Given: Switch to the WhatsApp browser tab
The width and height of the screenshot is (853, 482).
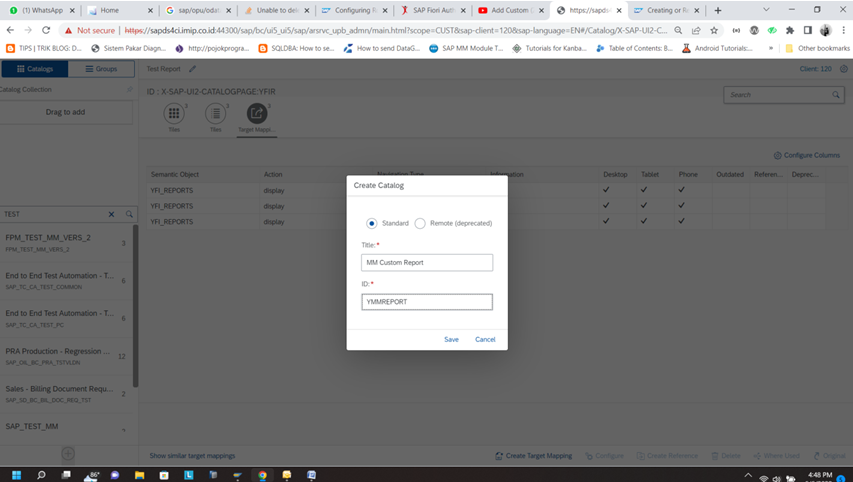Looking at the screenshot, I should point(42,10).
